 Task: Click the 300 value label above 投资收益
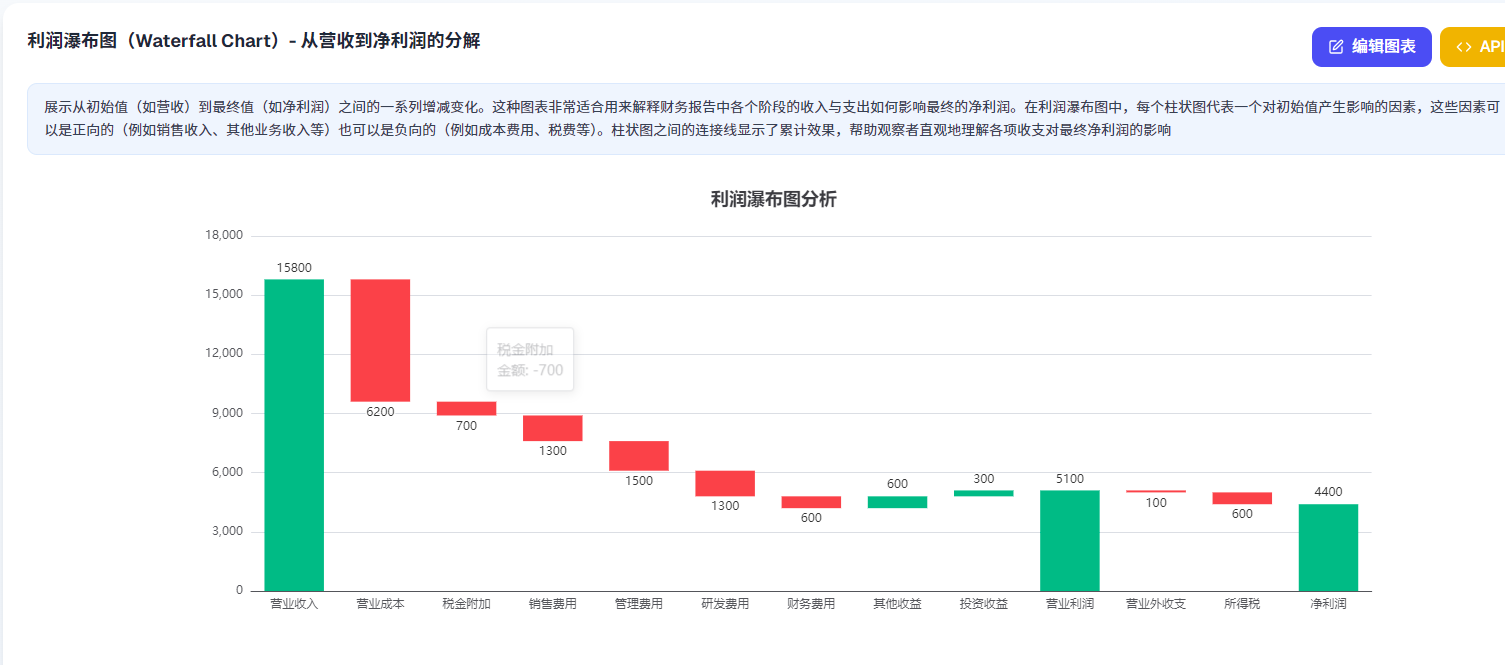pos(984,479)
